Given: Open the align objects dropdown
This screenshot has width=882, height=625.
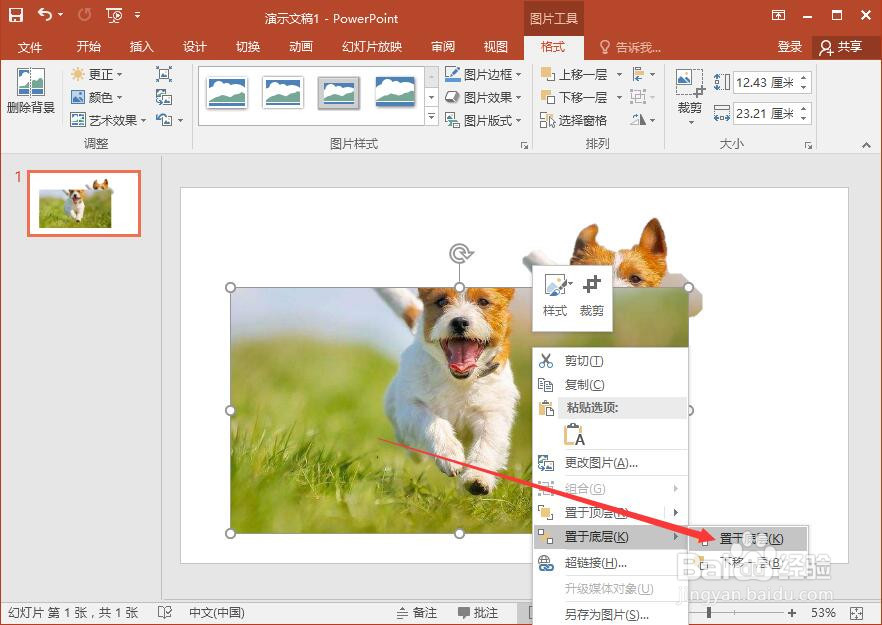Looking at the screenshot, I should click(644, 74).
